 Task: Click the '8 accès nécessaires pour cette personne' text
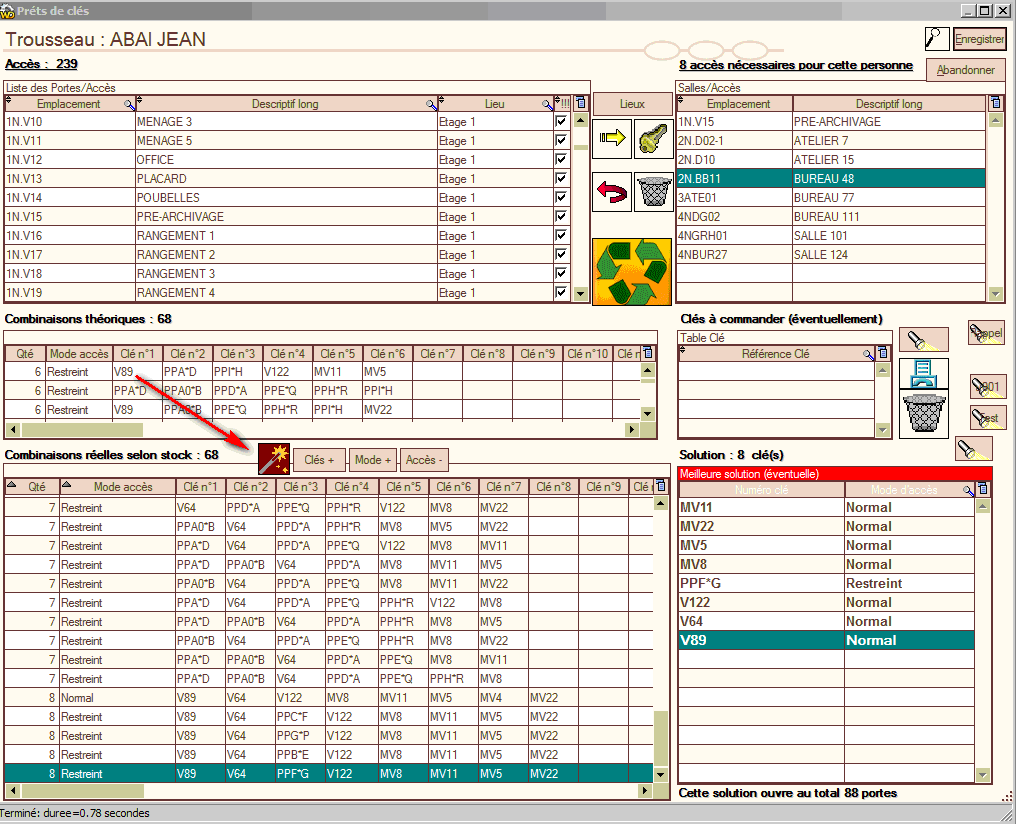(796, 65)
